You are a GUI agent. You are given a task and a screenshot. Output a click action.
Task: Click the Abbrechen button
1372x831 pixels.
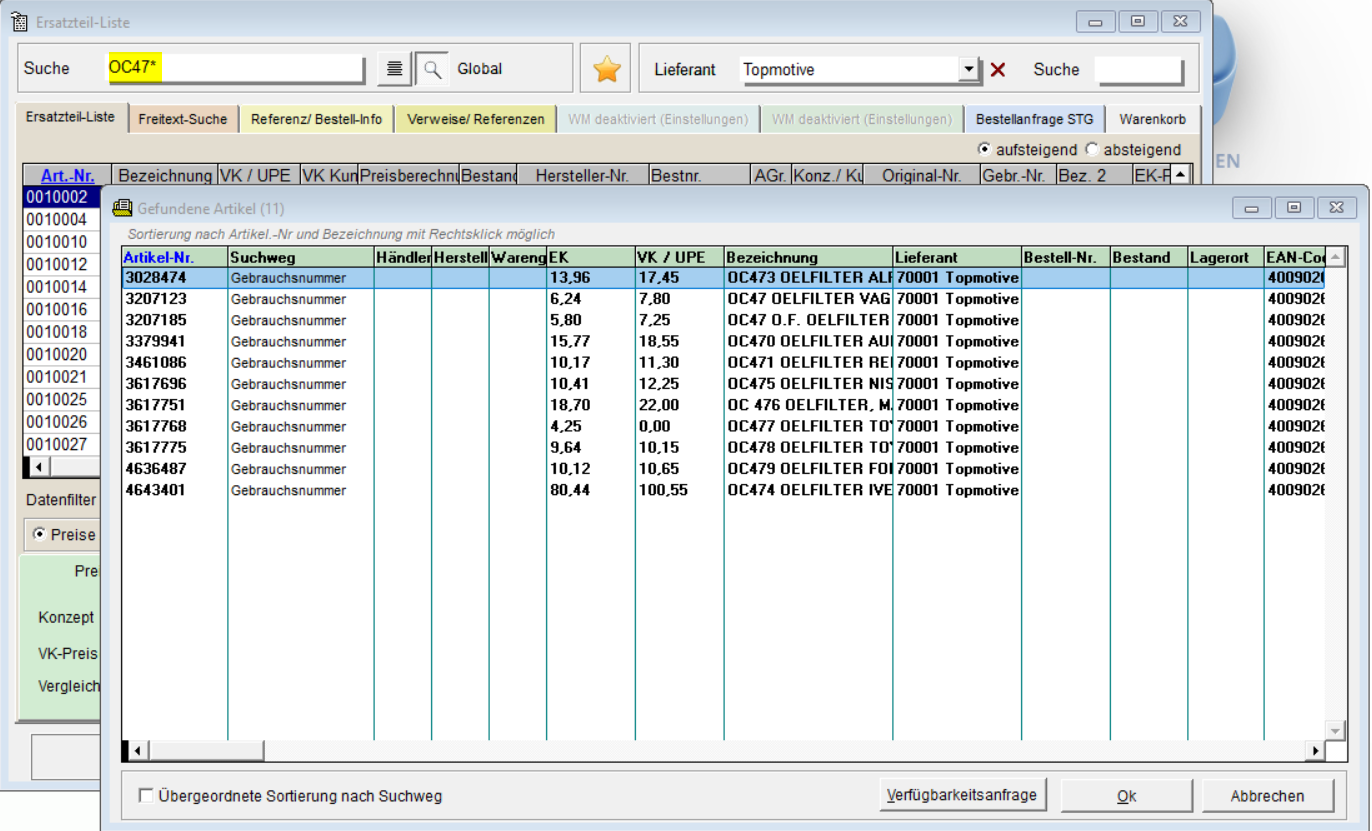(1267, 796)
